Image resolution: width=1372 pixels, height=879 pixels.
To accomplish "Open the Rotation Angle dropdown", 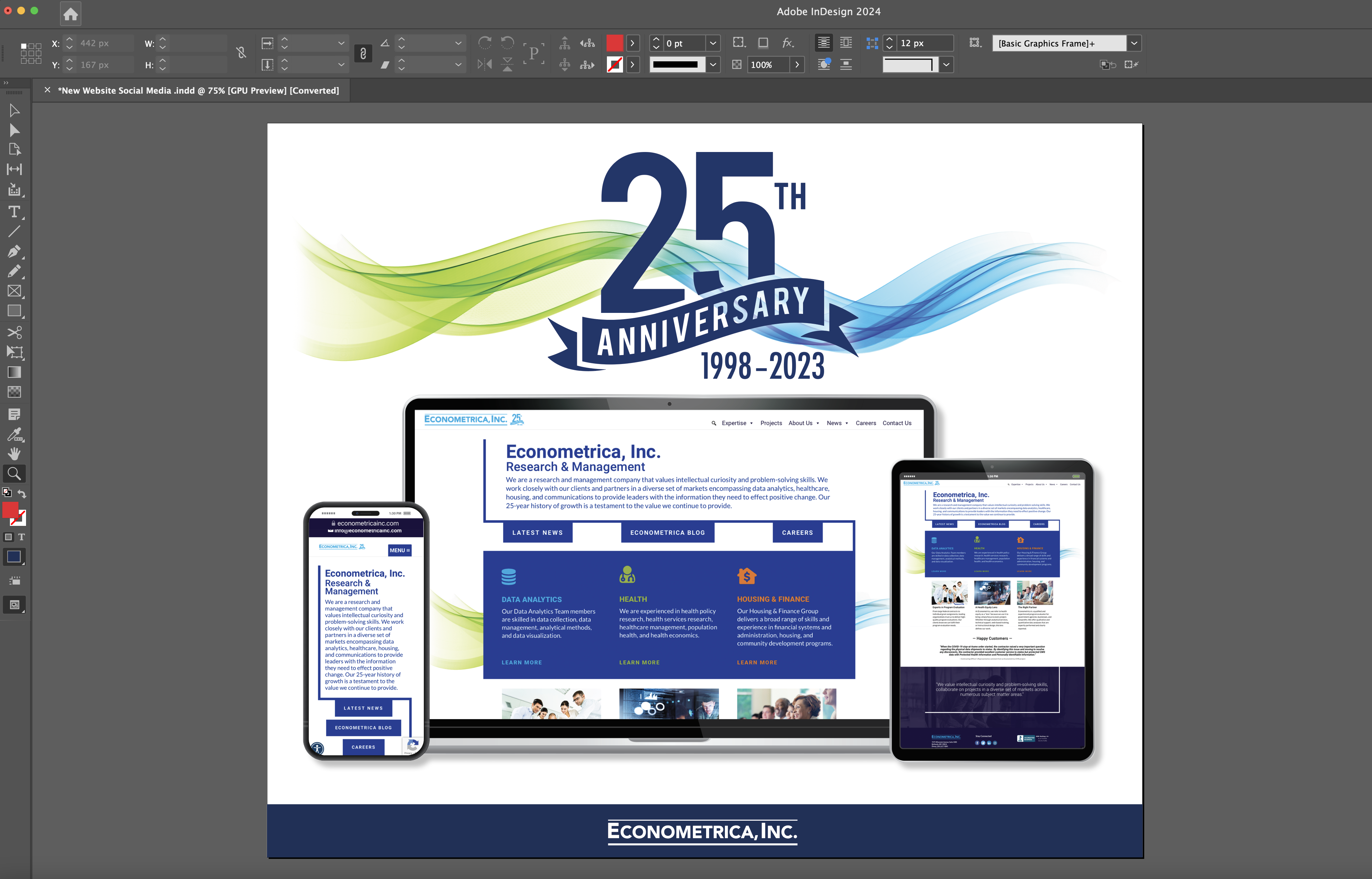I will click(x=458, y=43).
